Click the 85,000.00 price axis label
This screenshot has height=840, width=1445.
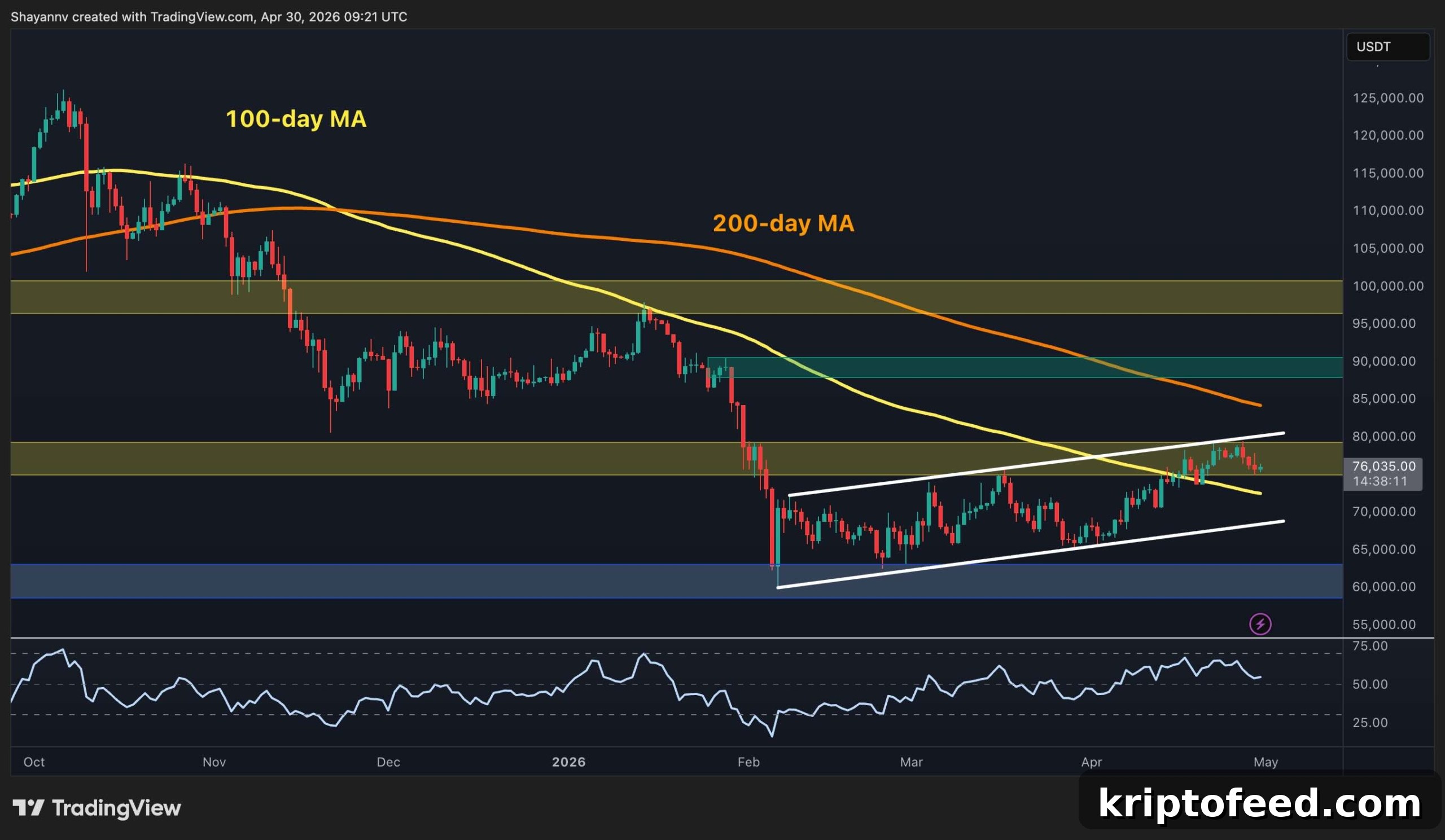coord(1384,398)
